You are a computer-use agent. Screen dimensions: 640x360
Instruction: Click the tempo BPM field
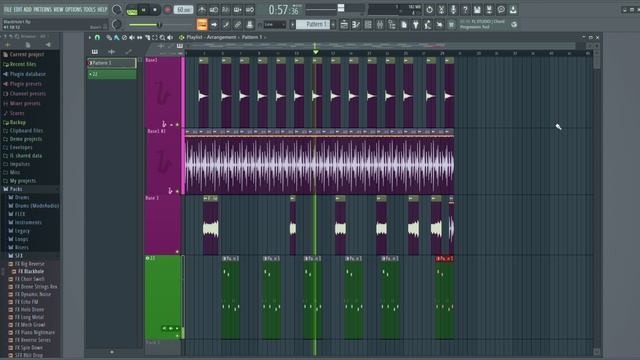[x=183, y=10]
